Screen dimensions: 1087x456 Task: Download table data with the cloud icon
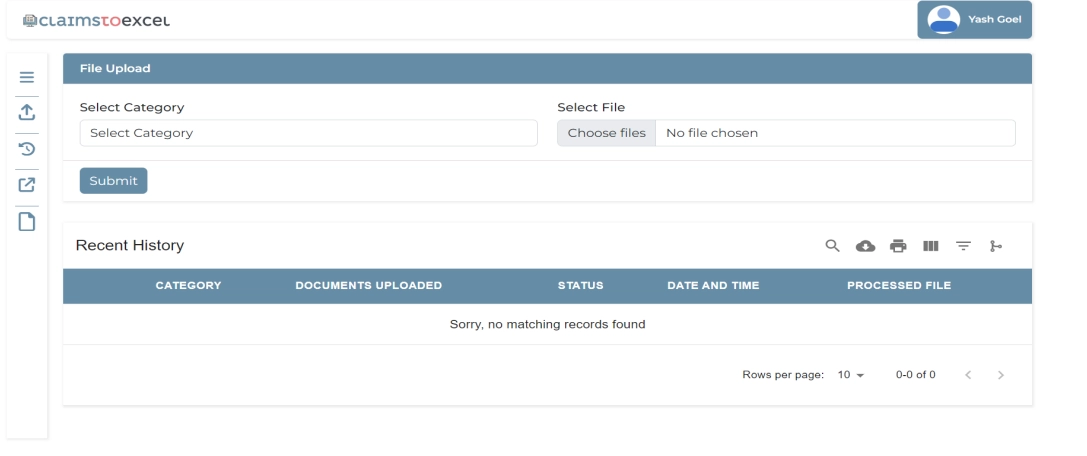(x=865, y=246)
